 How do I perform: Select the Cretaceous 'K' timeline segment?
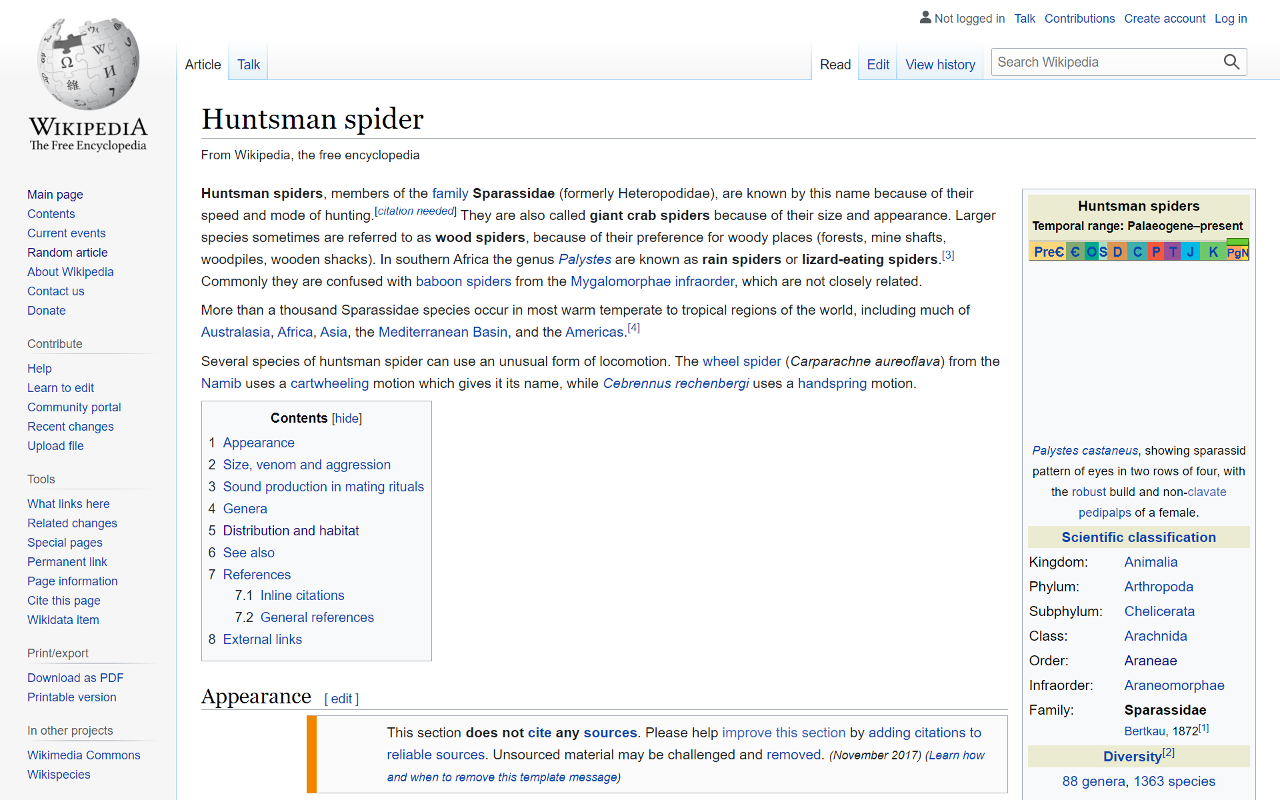tap(1213, 252)
